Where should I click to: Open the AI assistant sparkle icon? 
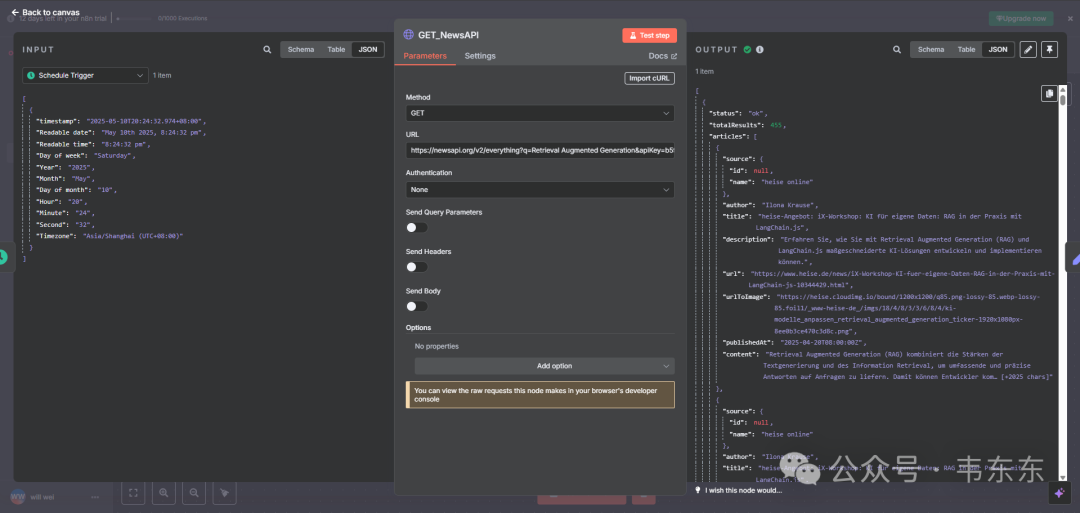[1059, 492]
